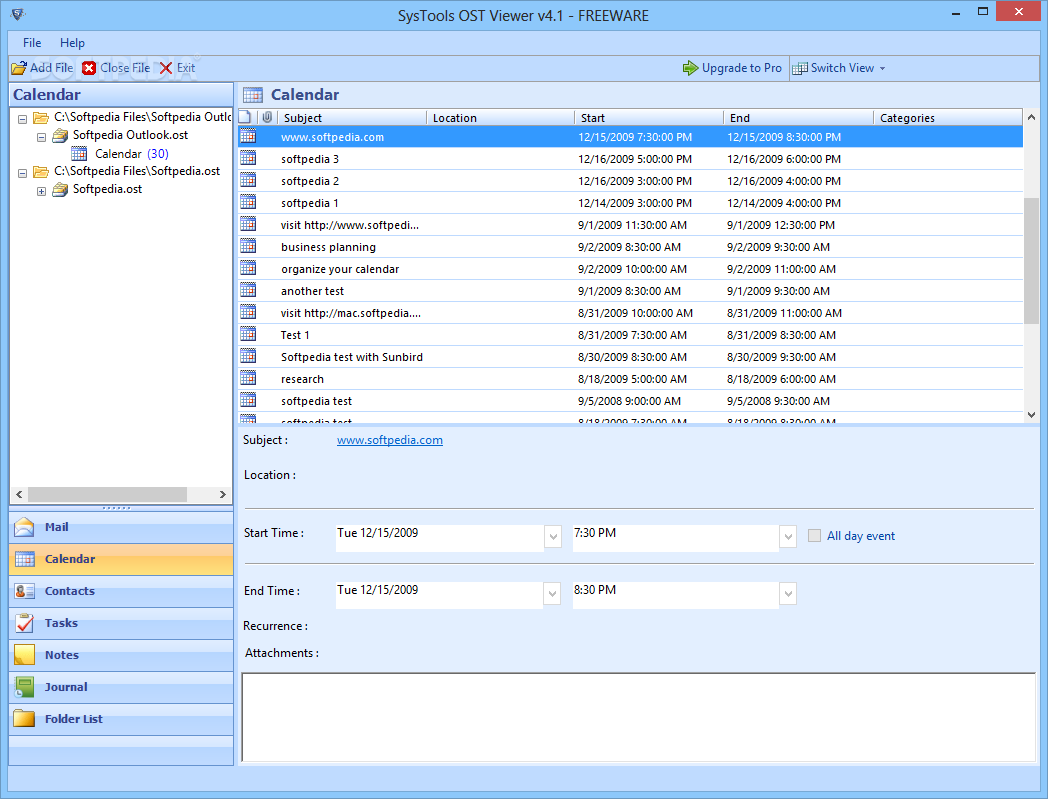Viewport: 1048px width, 799px height.
Task: Switch to the Contacts section
Action: (x=121, y=591)
